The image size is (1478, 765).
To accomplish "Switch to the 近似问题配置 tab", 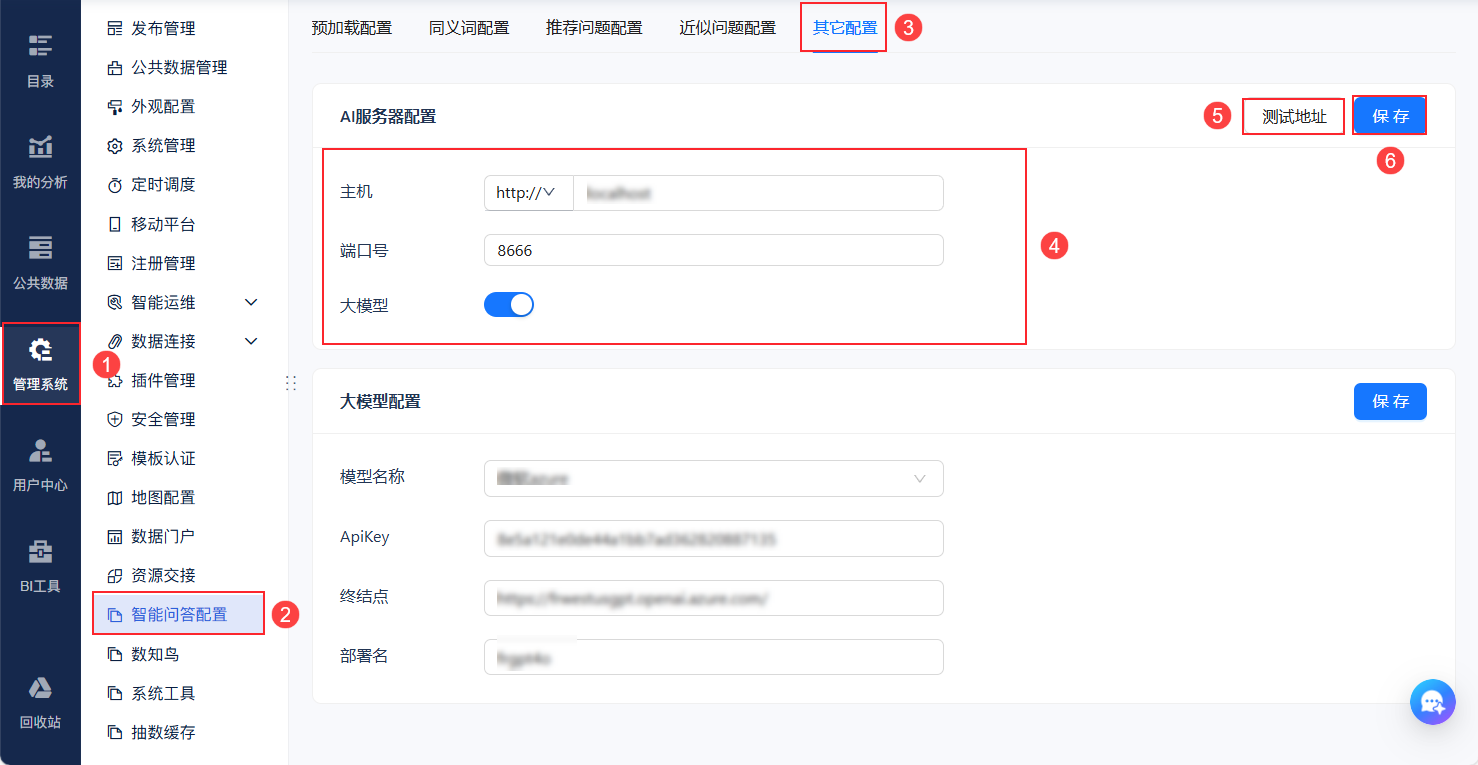I will [x=728, y=28].
